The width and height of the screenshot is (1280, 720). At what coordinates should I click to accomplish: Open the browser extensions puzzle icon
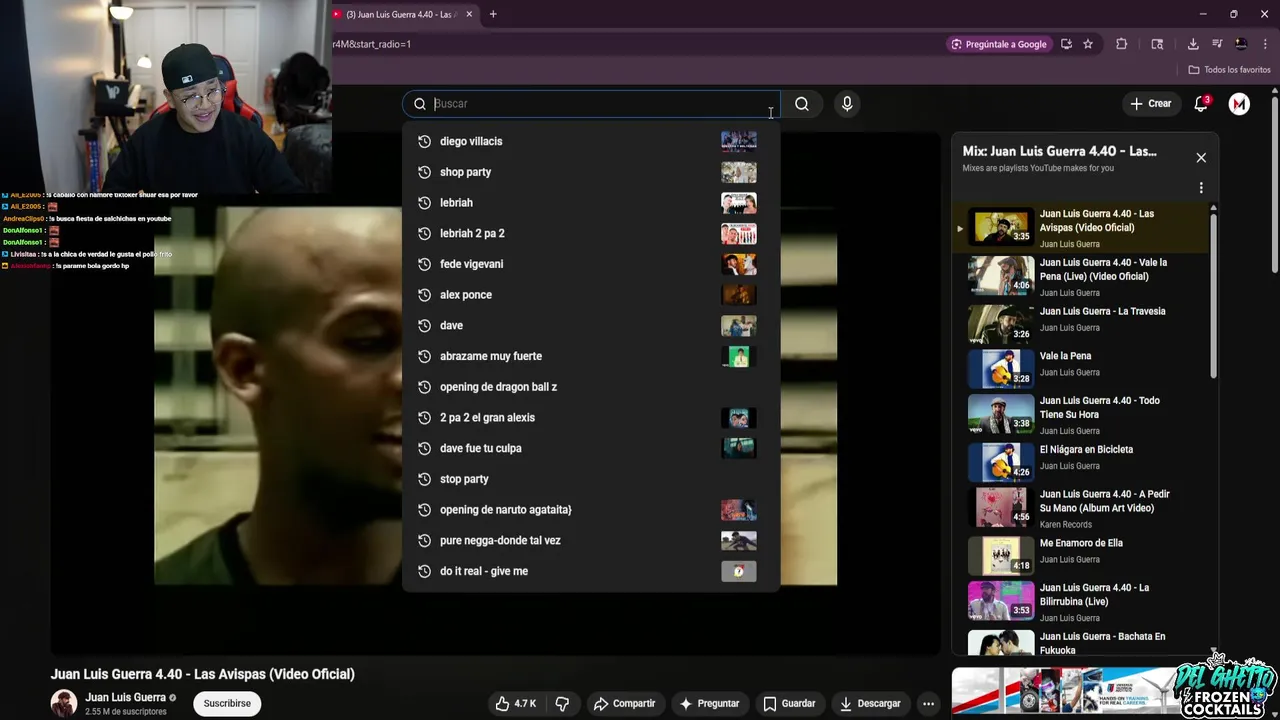pos(1121,44)
